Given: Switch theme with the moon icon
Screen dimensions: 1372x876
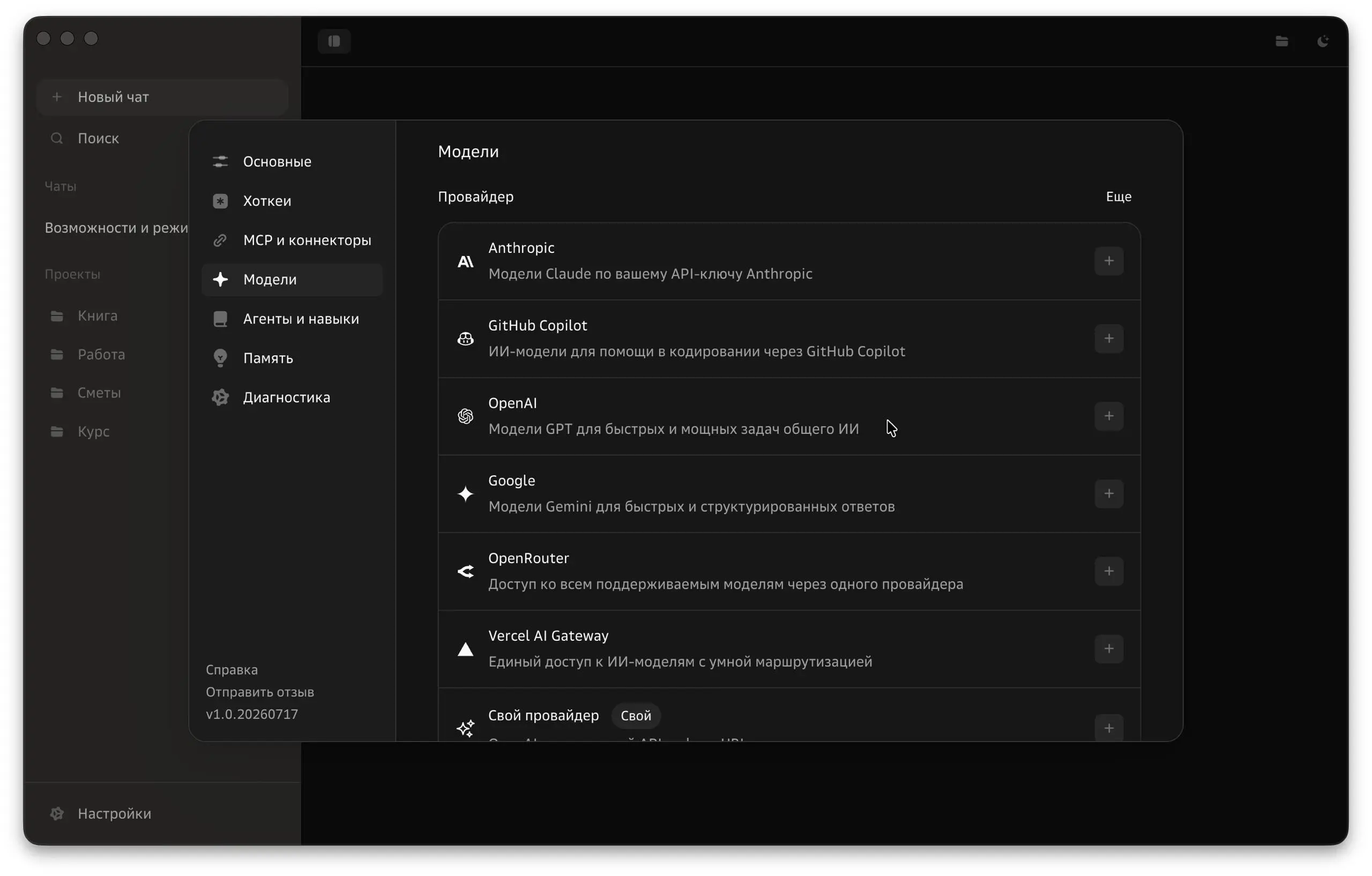Looking at the screenshot, I should click(x=1323, y=41).
